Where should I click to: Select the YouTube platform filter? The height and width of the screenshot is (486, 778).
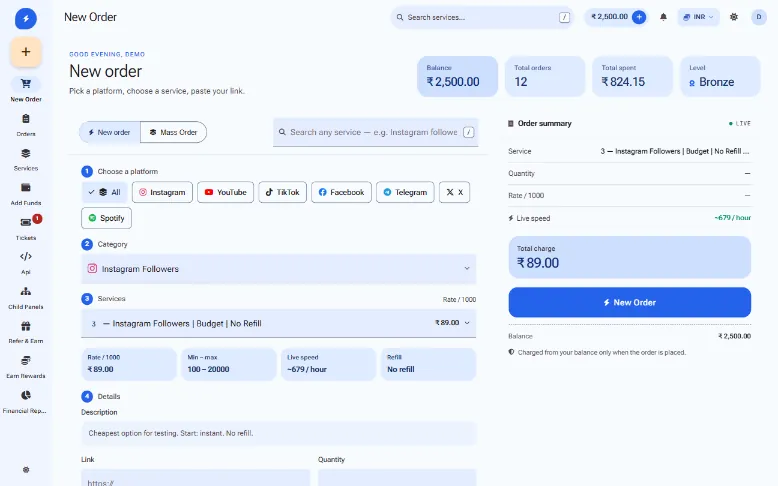coord(225,192)
